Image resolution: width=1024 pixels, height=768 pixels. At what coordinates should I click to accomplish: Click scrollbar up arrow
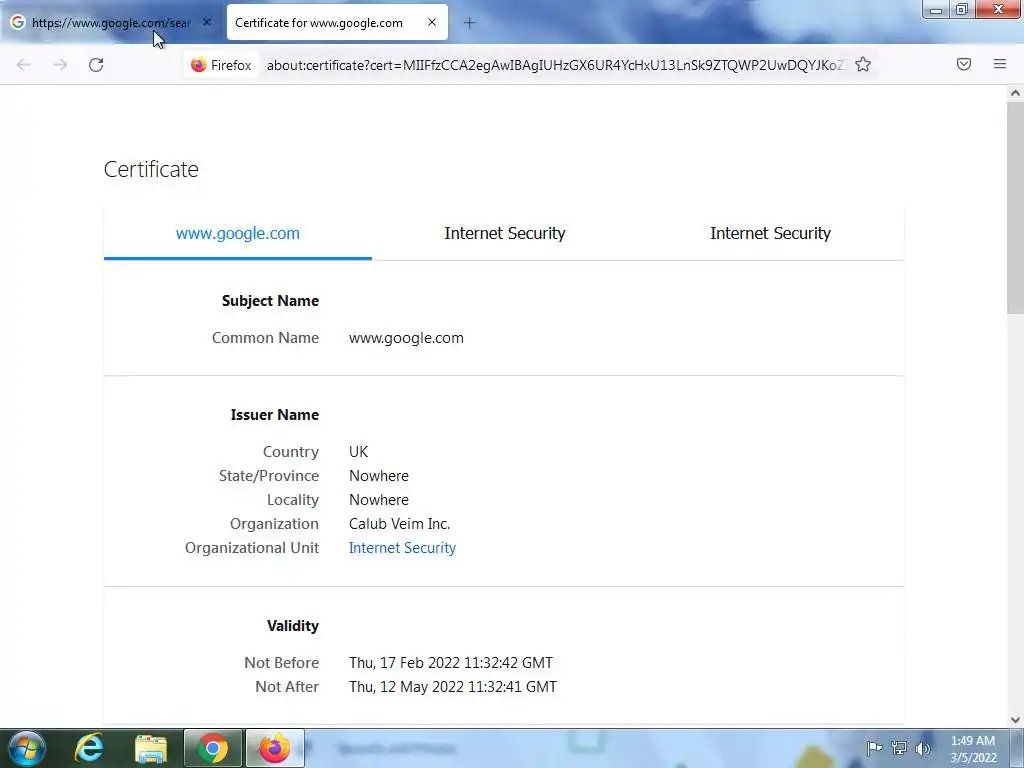point(1015,93)
